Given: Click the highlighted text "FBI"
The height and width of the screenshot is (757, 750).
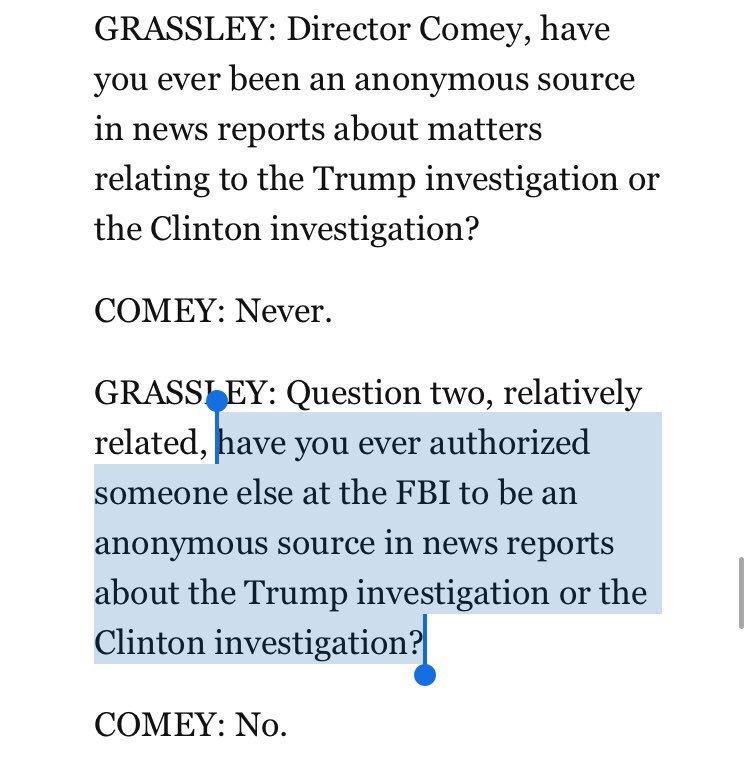Looking at the screenshot, I should [423, 493].
